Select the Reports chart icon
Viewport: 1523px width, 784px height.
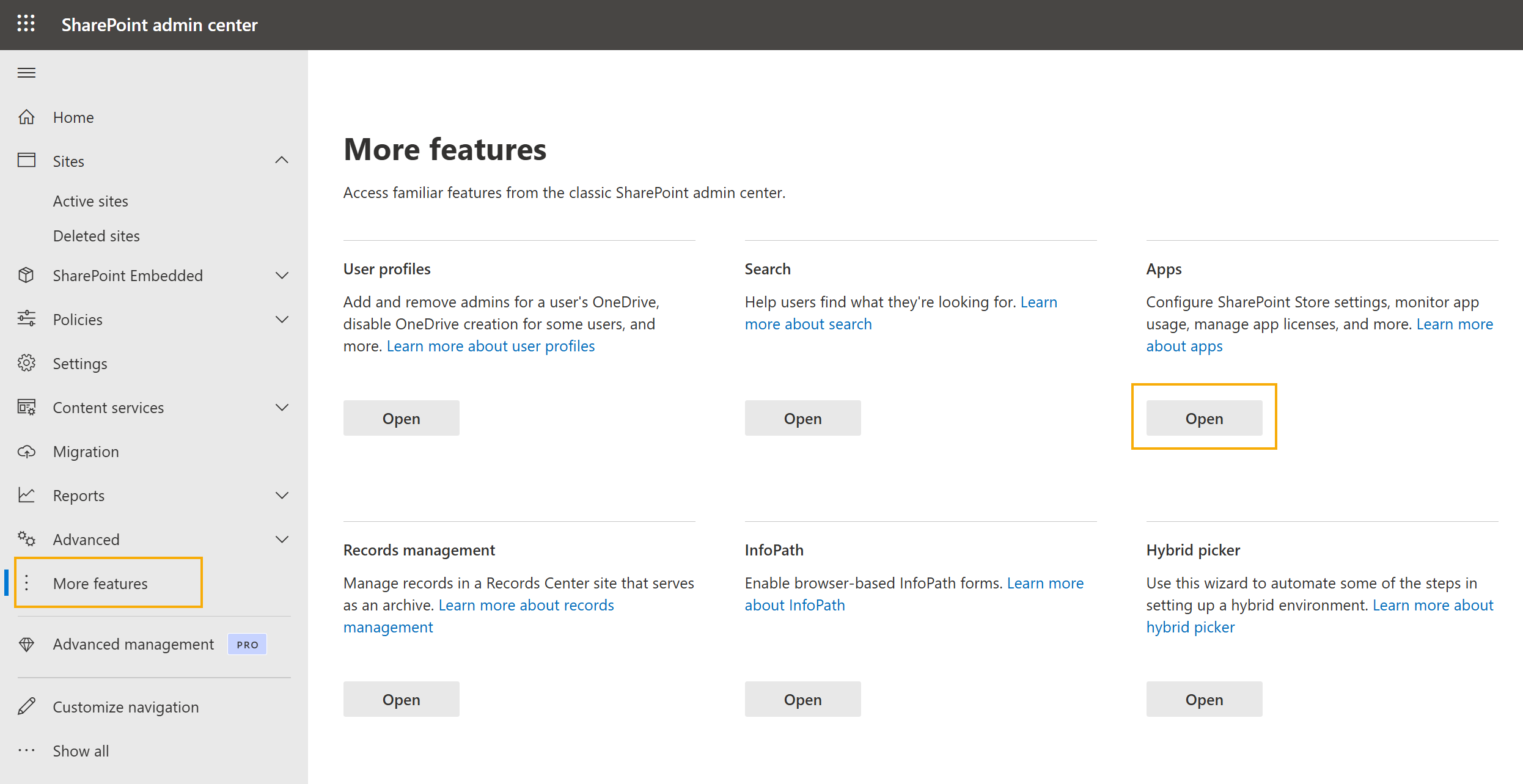(x=27, y=495)
